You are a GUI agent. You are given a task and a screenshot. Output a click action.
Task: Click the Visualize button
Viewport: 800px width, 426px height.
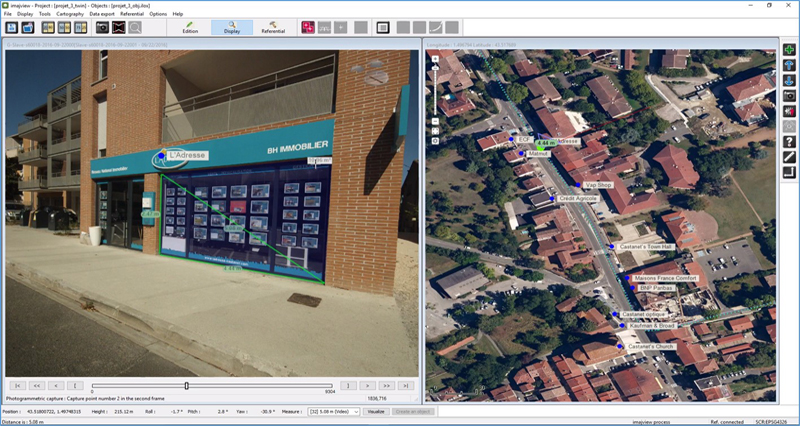coord(377,412)
